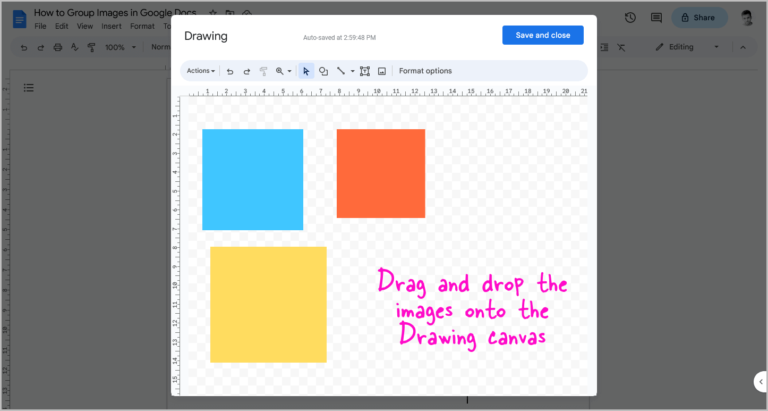Viewport: 768px width, 411px height.
Task: Click the Save and close button
Action: tap(543, 35)
